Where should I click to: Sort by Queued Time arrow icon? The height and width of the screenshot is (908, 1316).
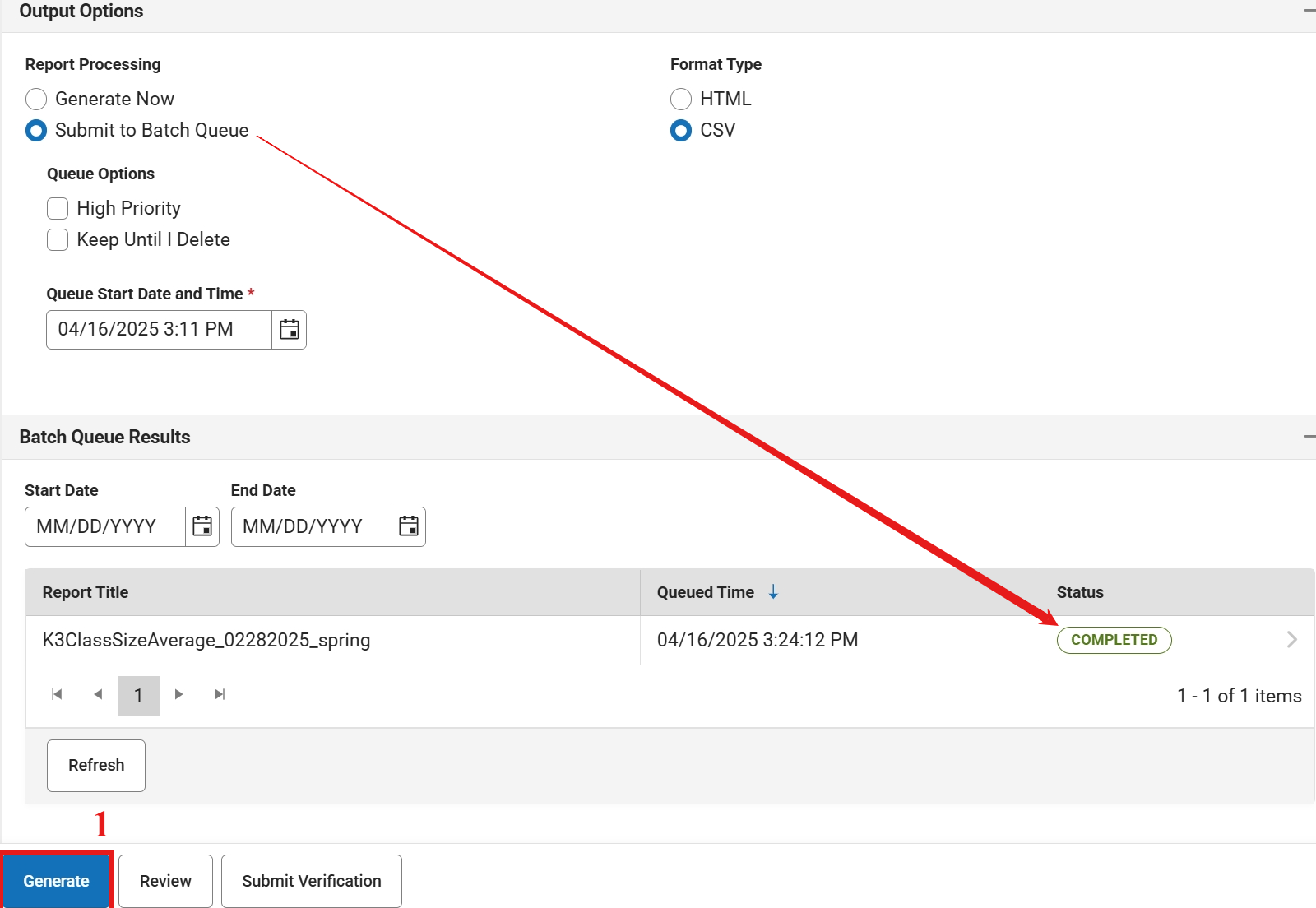773,592
